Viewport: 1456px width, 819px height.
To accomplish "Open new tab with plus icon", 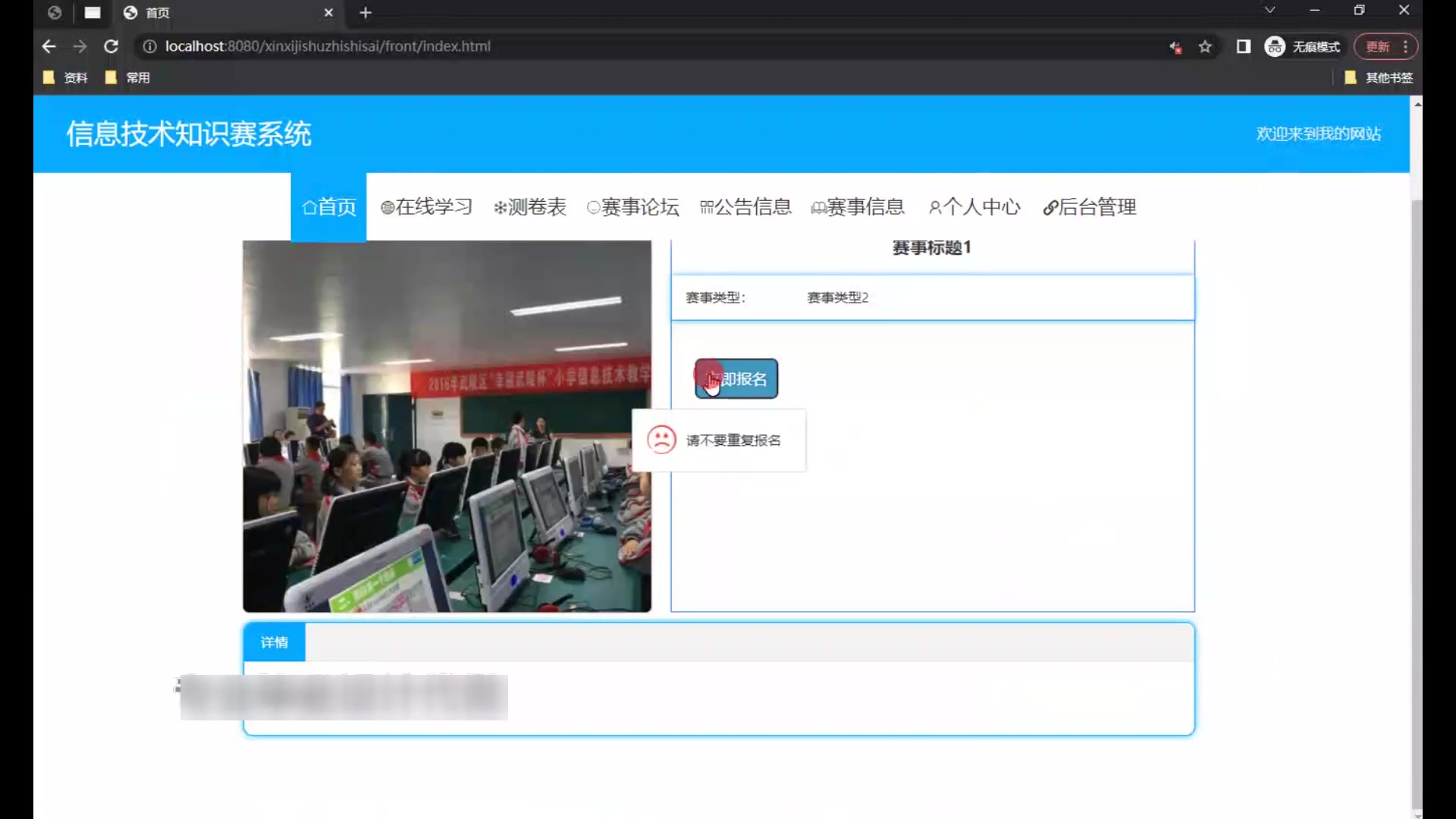I will [x=366, y=13].
